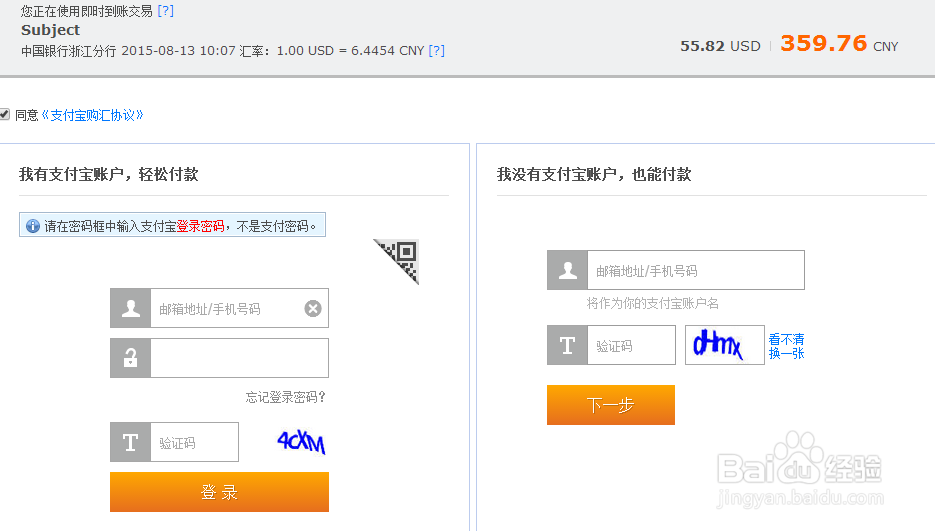Click the 忘记登录密码? link
Screen dimensions: 935x531
click(286, 397)
